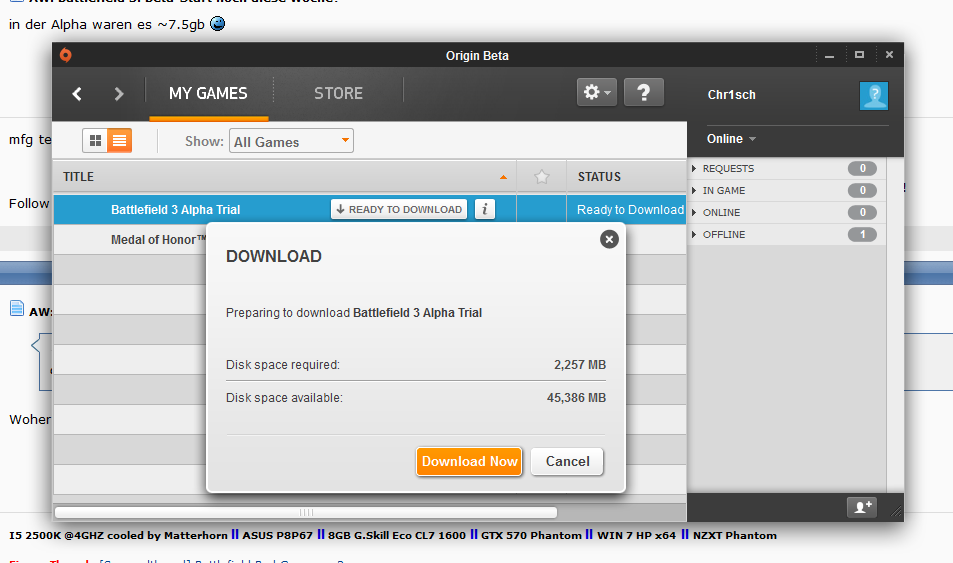The image size is (953, 563).
Task: Sort by the STATUS column header
Action: pyautogui.click(x=627, y=177)
